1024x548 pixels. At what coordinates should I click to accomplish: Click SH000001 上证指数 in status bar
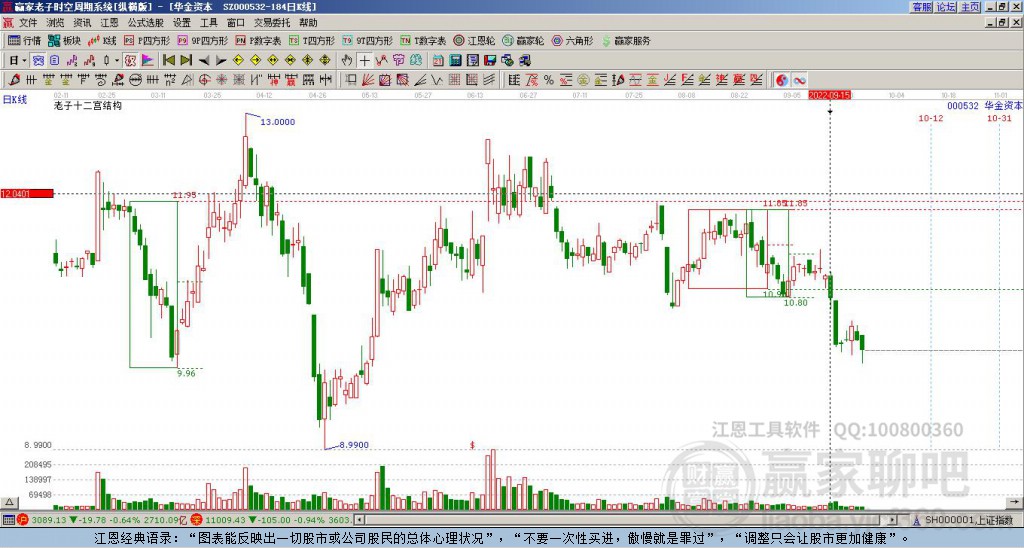pyautogui.click(x=969, y=520)
